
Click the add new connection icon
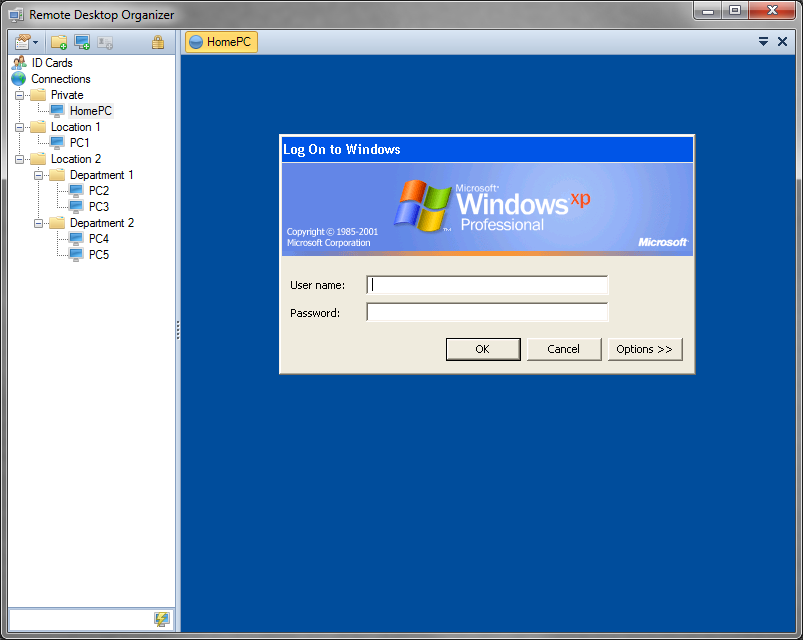point(82,42)
